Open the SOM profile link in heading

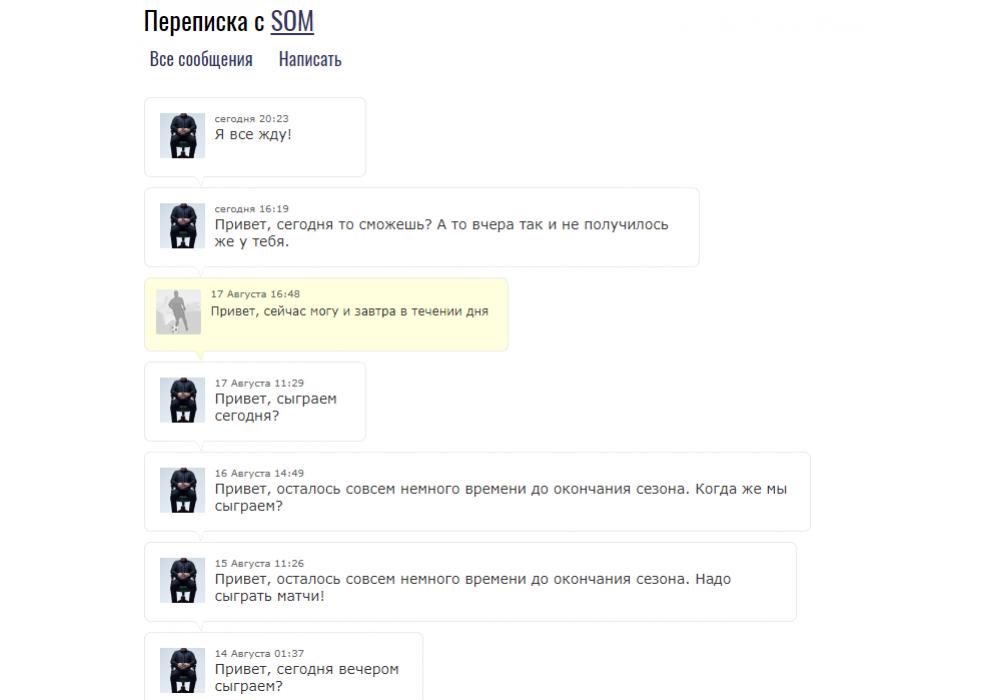click(x=292, y=21)
